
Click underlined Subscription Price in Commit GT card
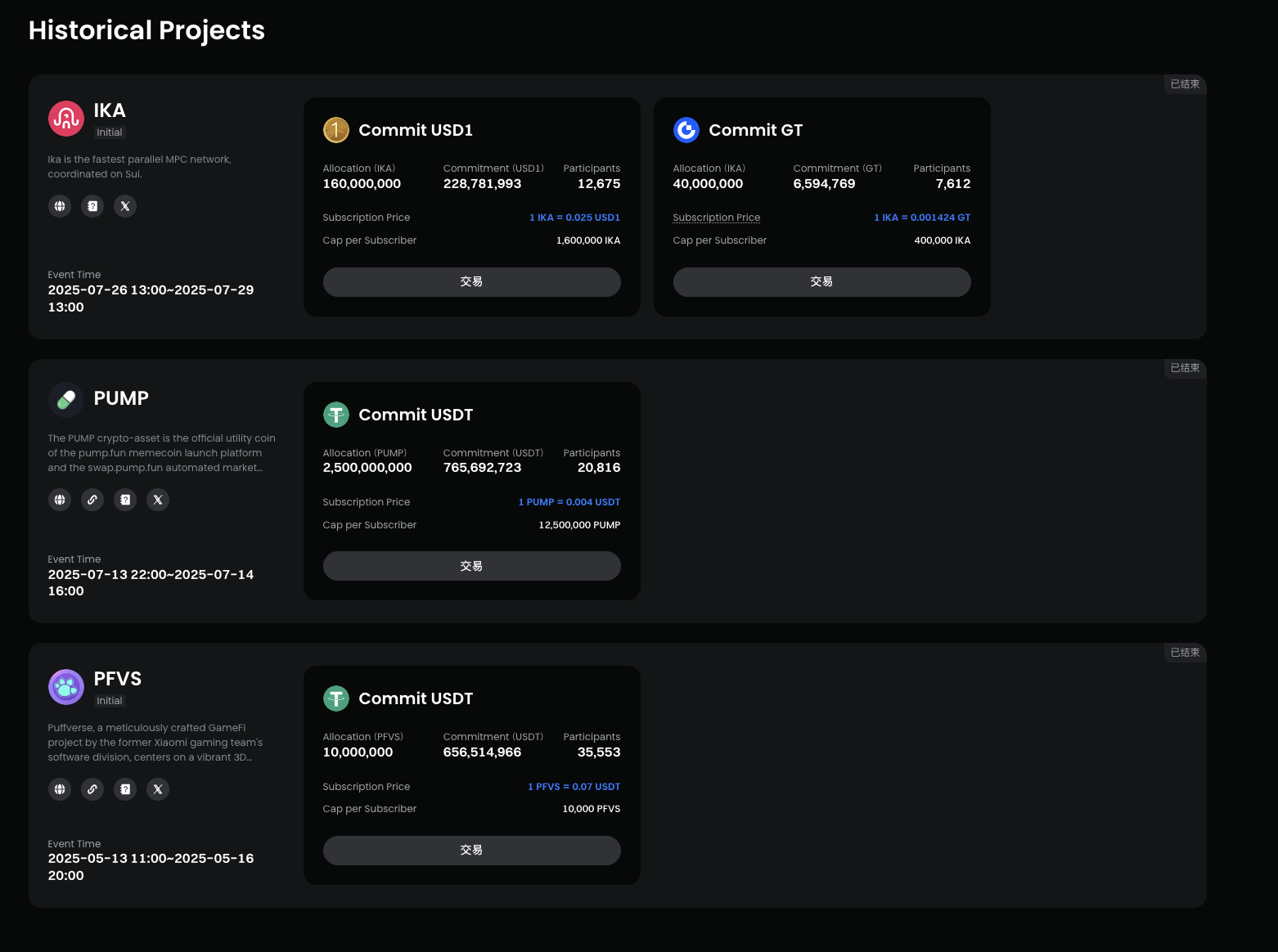pos(717,218)
